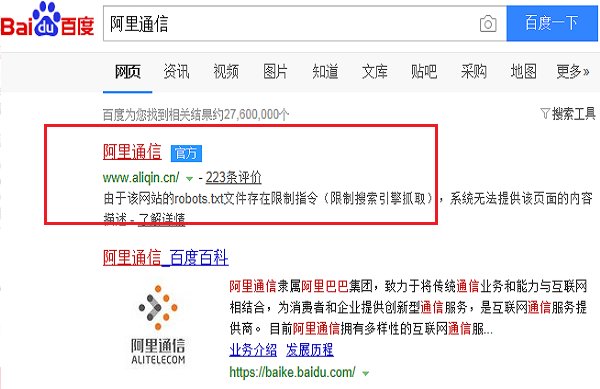Screen dimensions: 600x389
Task: Open the 阿里通信 official result link
Action: click(132, 152)
